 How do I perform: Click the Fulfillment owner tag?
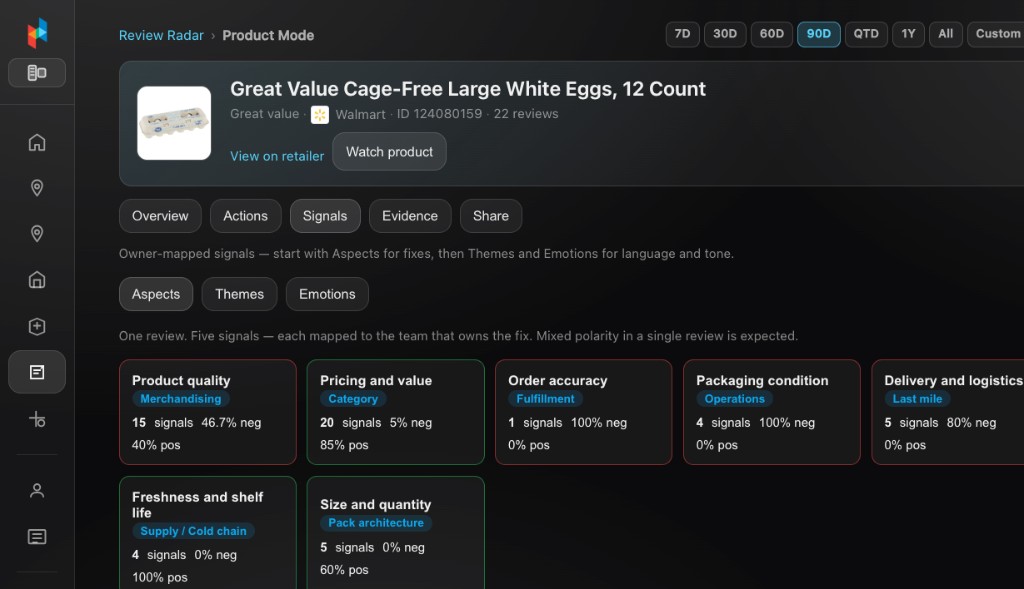click(545, 399)
